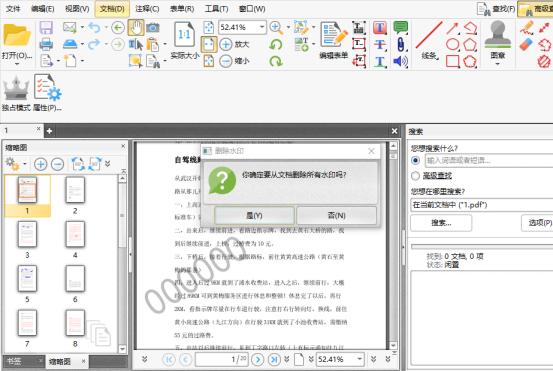This screenshot has height=371, width=553.
Task: Click the email envelope icon
Action: point(69,27)
